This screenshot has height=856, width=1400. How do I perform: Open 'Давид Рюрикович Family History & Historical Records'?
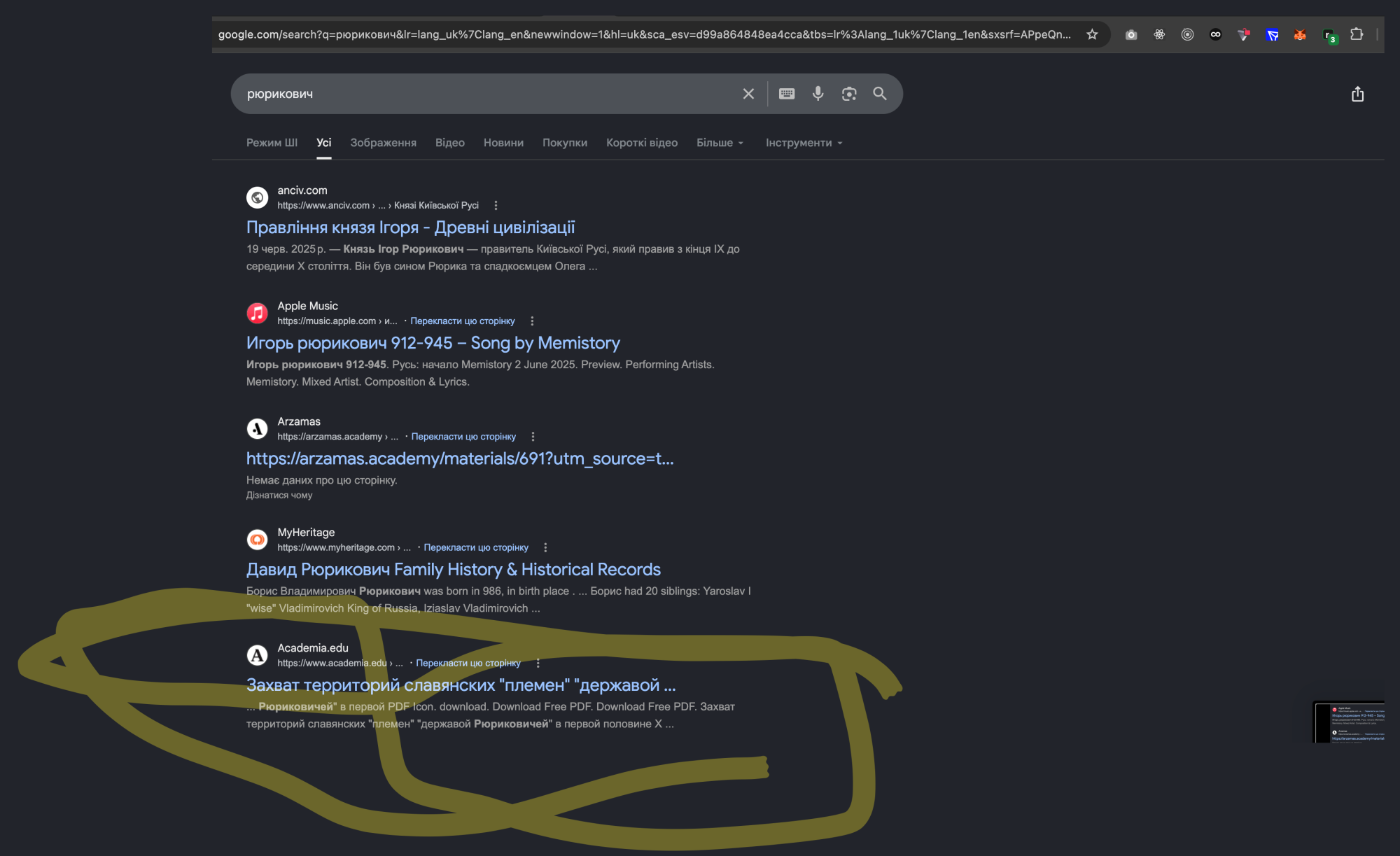pos(454,570)
